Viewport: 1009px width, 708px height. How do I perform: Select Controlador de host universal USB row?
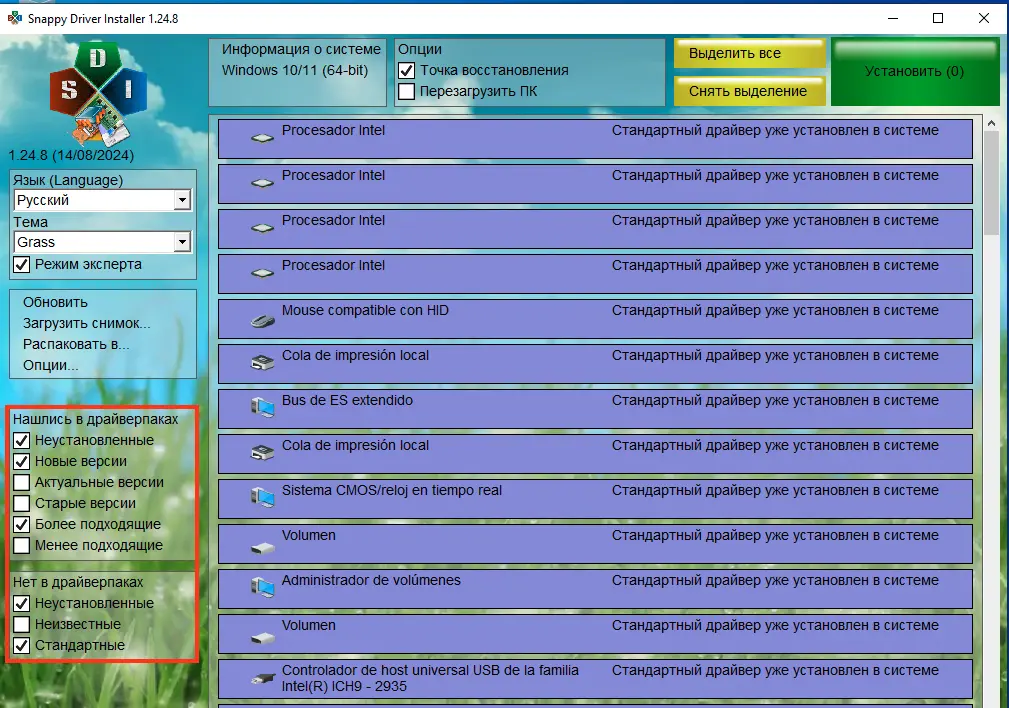click(x=595, y=679)
